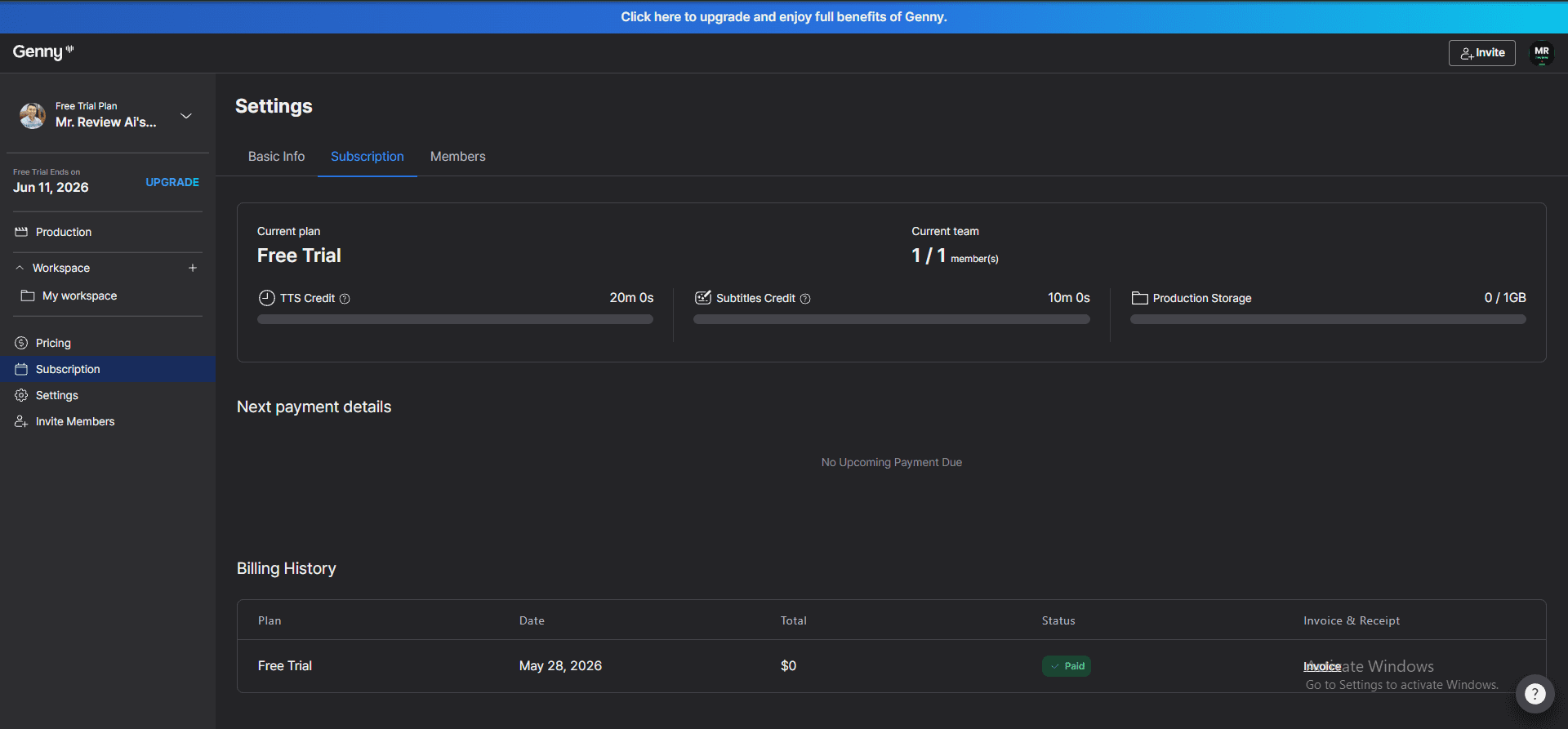Click the Invite Members person icon

click(21, 421)
